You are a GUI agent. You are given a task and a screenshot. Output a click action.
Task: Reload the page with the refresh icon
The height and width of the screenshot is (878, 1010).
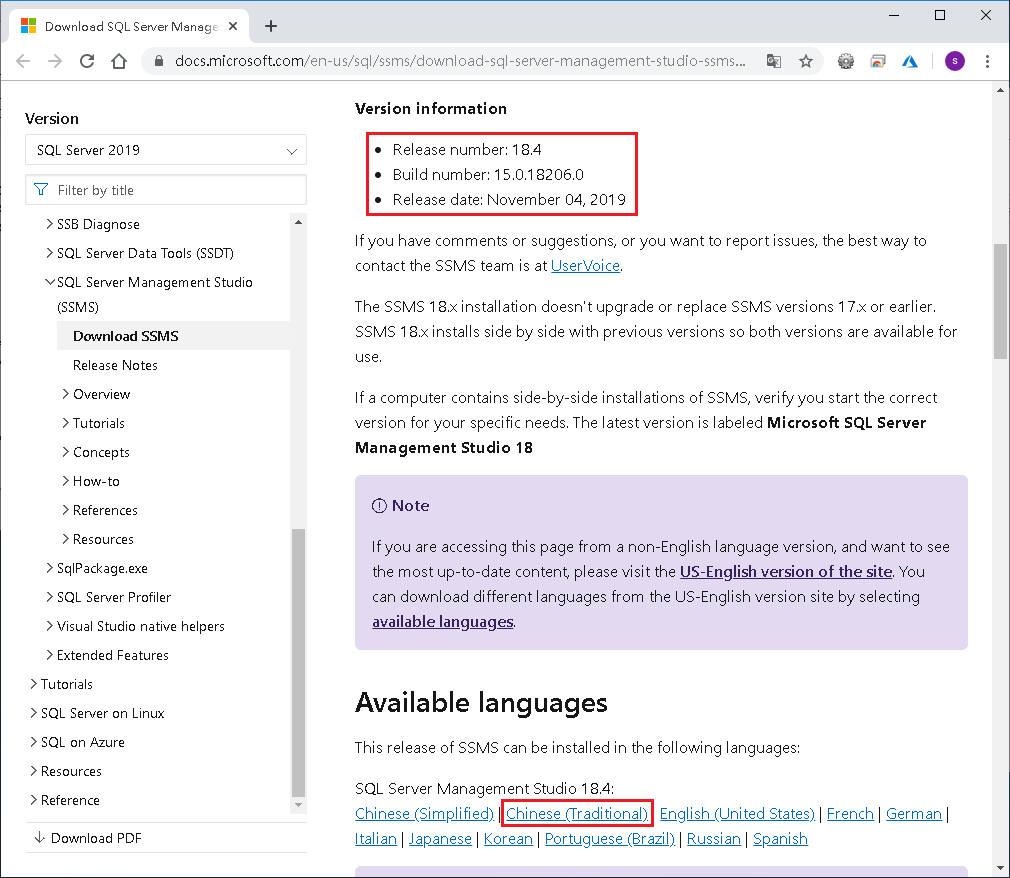coord(87,61)
